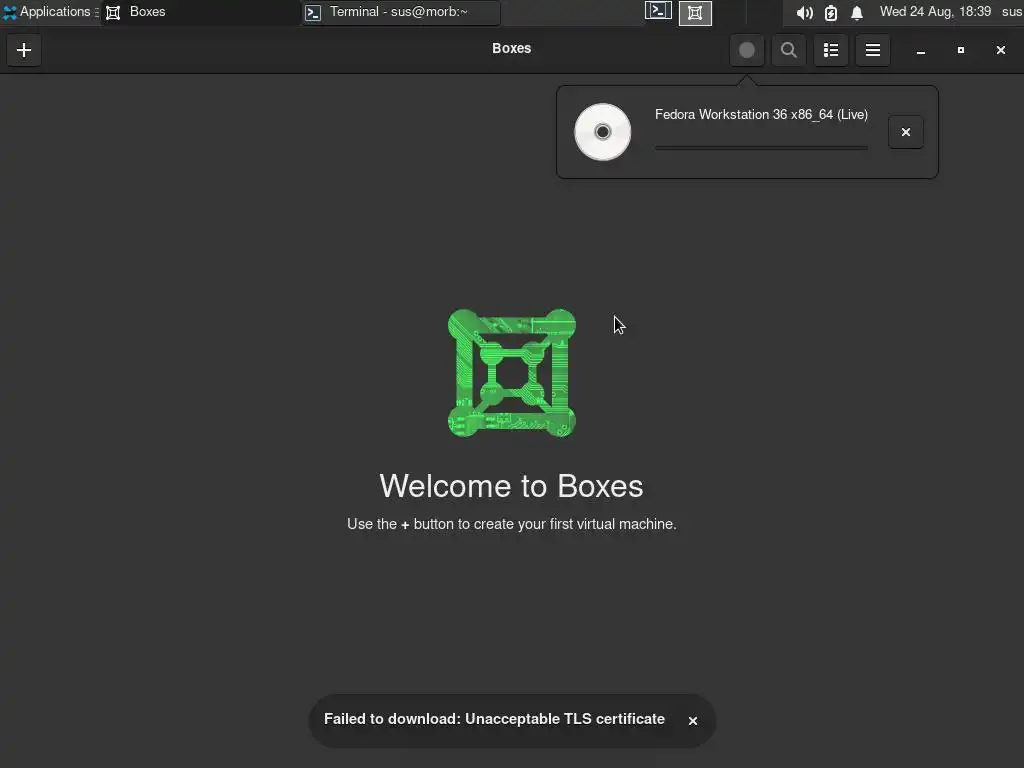Click the plus button to create new box
The image size is (1024, 768).
point(24,50)
